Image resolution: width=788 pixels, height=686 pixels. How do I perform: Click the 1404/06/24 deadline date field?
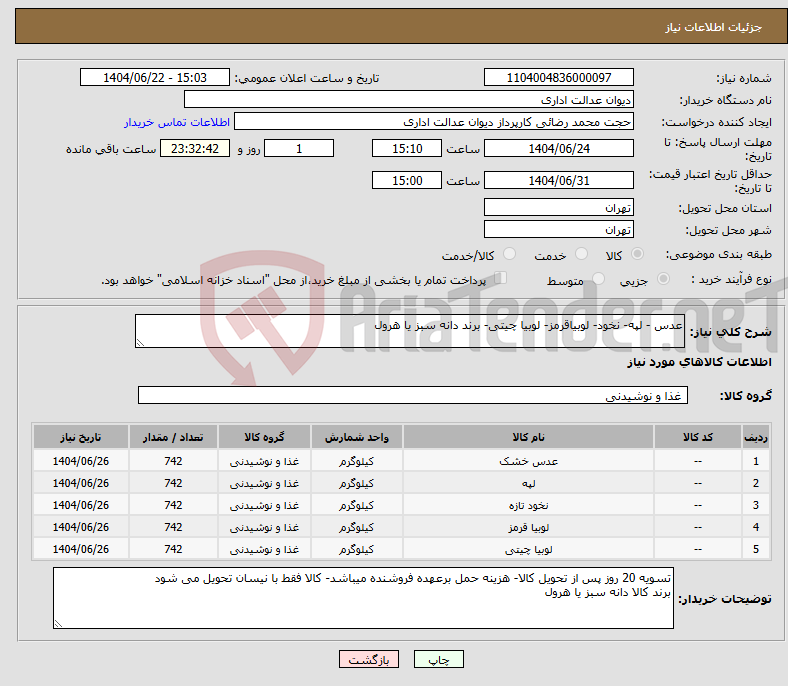click(x=558, y=148)
